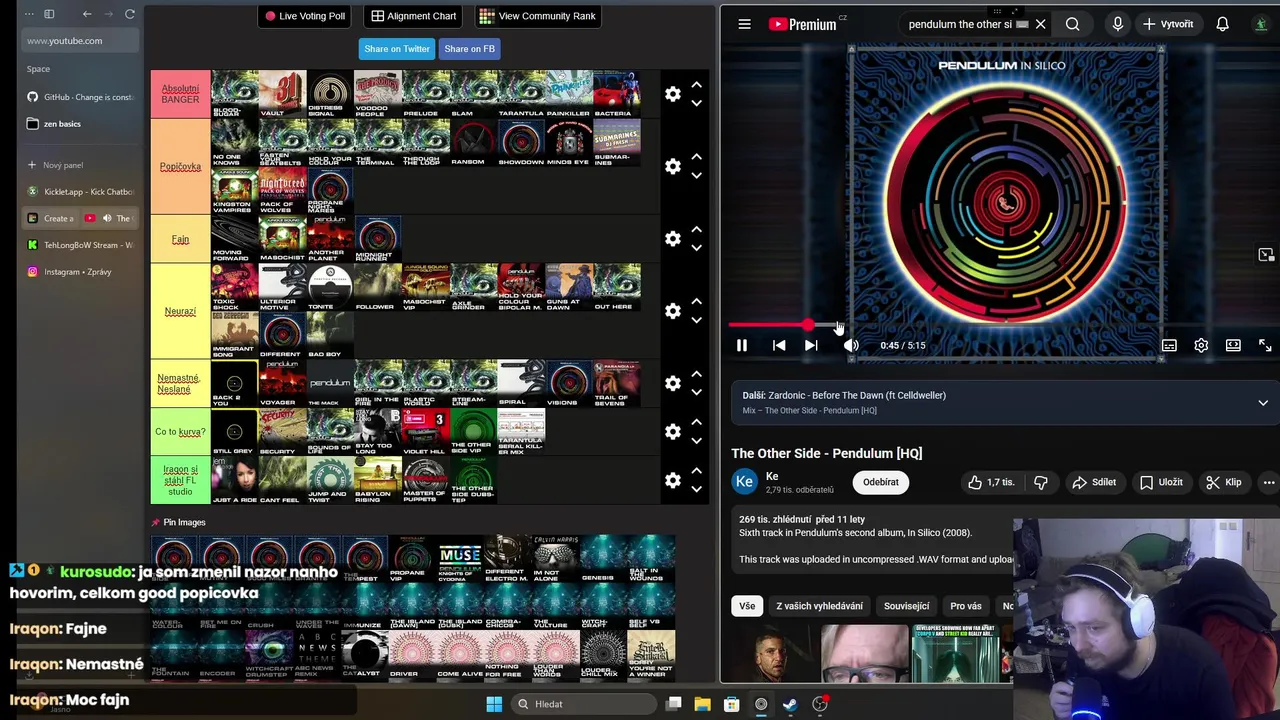
Task: Mute the YouTube player volume
Action: [851, 345]
